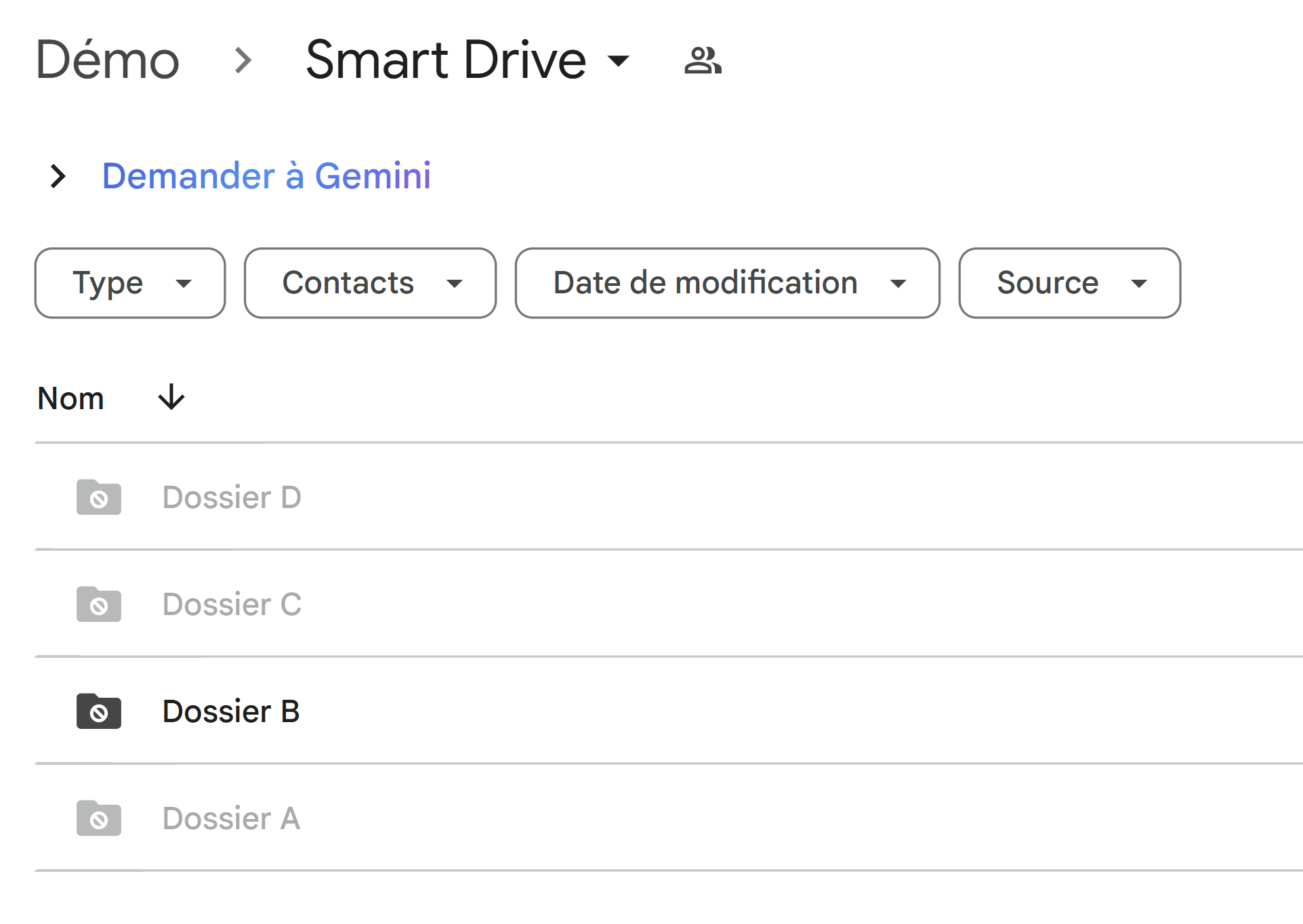The height and width of the screenshot is (924, 1303).
Task: Click the Dossier B folder icon
Action: click(x=99, y=711)
